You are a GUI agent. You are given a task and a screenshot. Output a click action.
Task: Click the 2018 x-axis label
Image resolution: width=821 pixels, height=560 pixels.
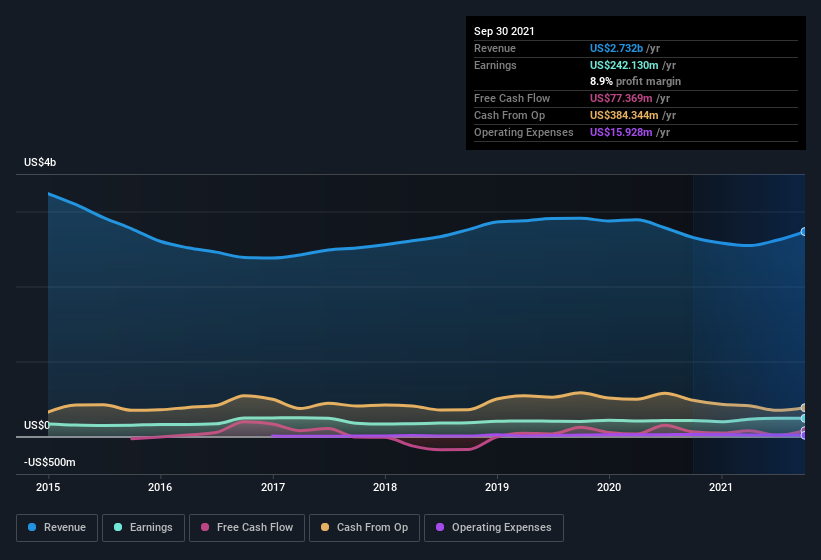[x=385, y=487]
